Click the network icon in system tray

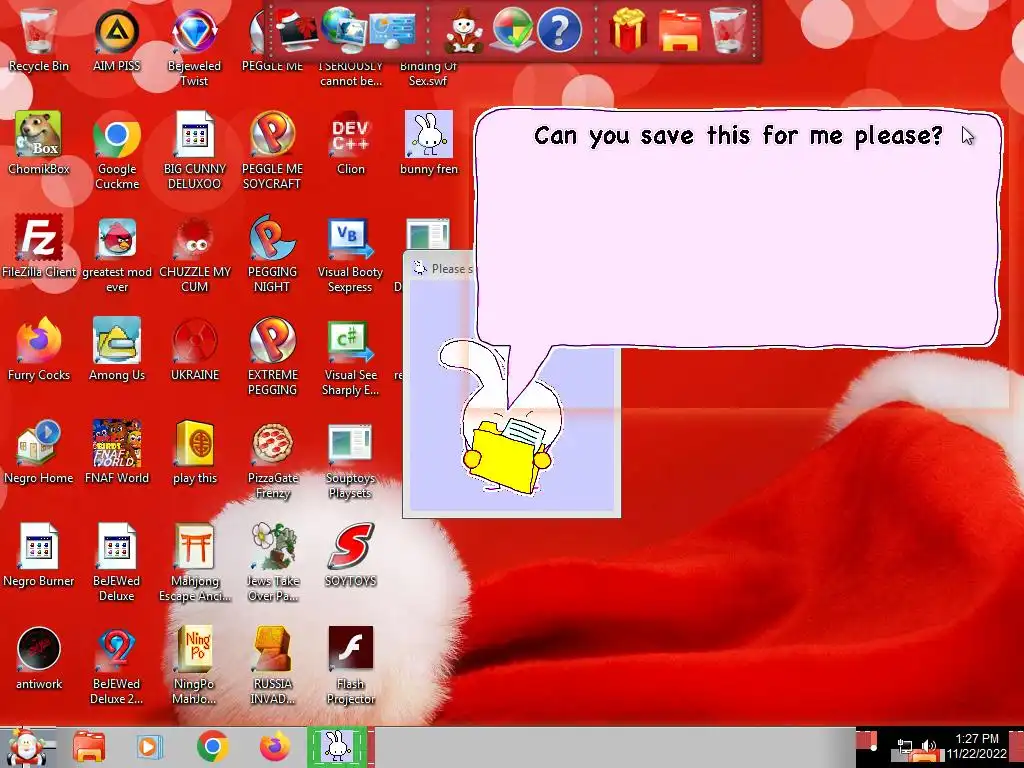(906, 746)
